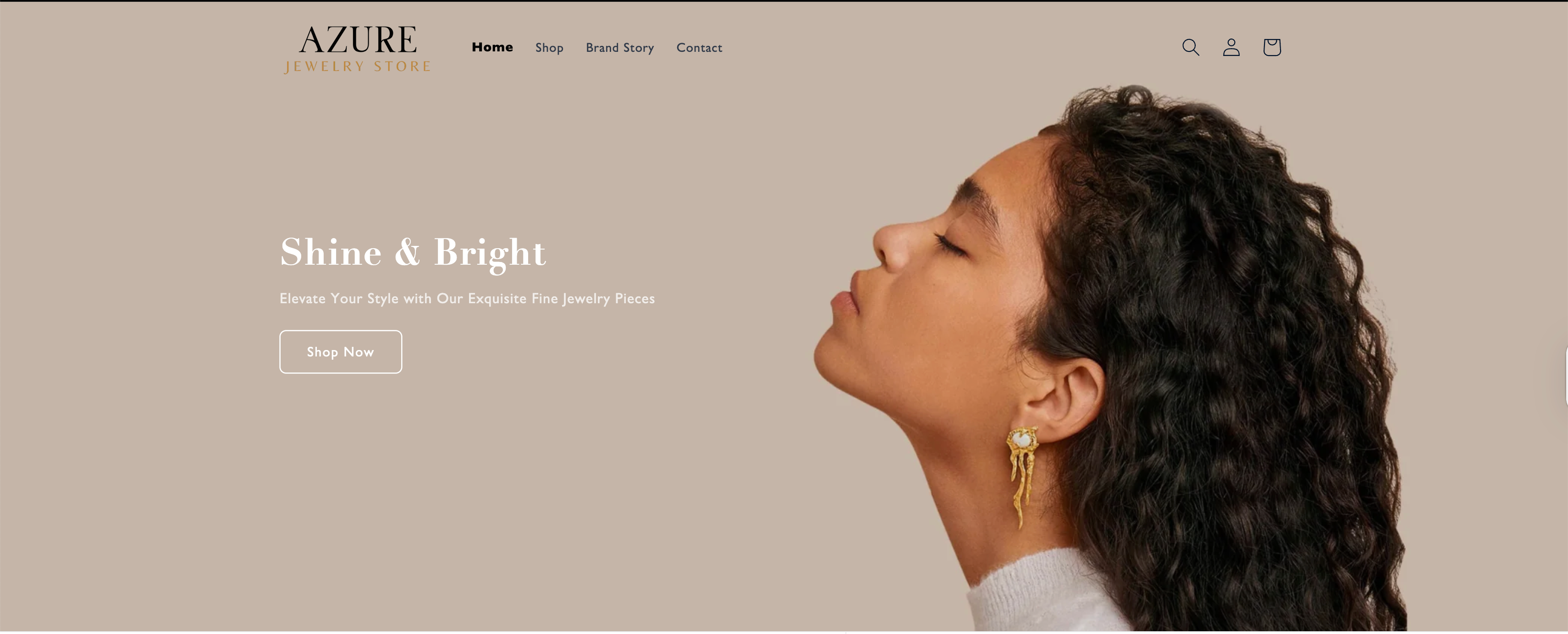Image resolution: width=1568 pixels, height=634 pixels.
Task: Open the account profile icon
Action: (x=1231, y=48)
